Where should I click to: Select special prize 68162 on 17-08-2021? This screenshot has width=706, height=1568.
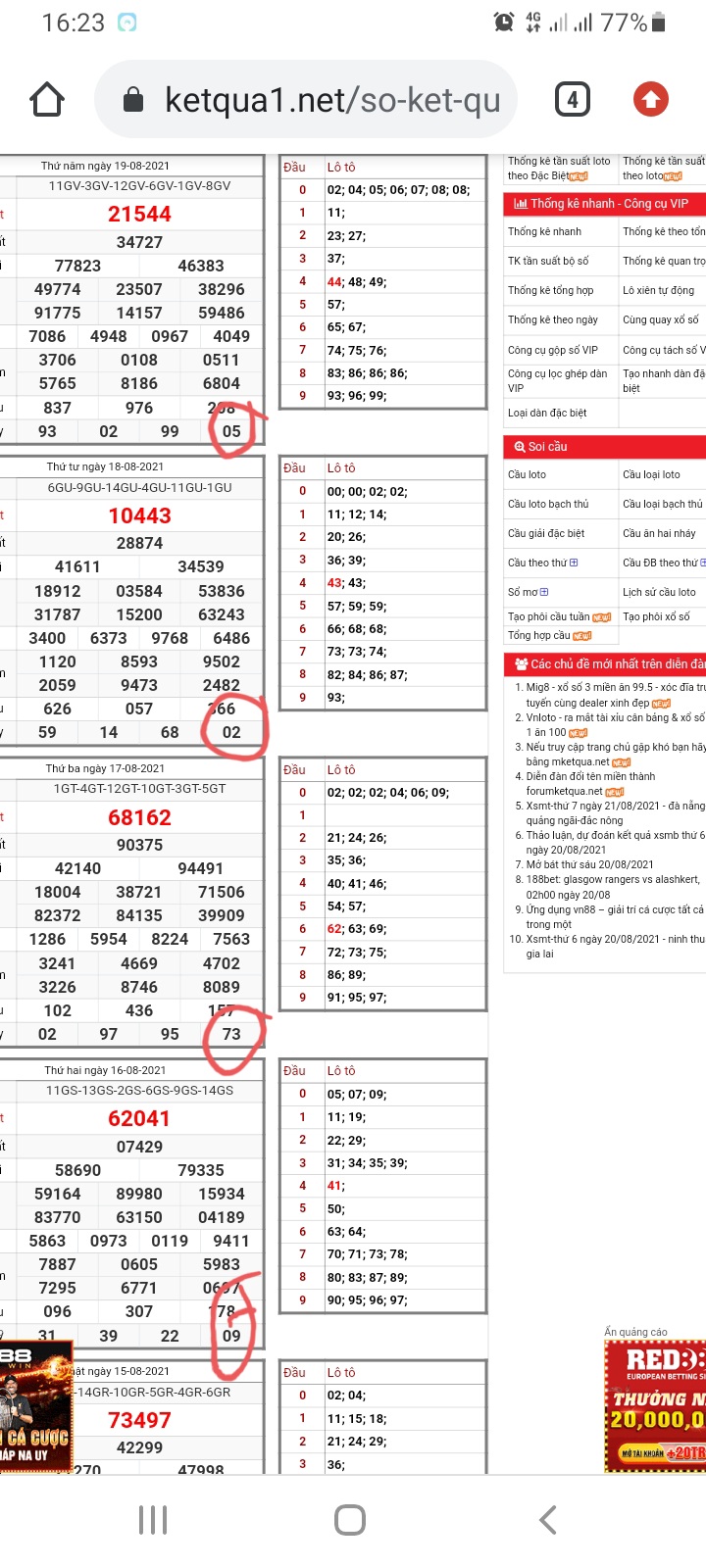pyautogui.click(x=139, y=817)
